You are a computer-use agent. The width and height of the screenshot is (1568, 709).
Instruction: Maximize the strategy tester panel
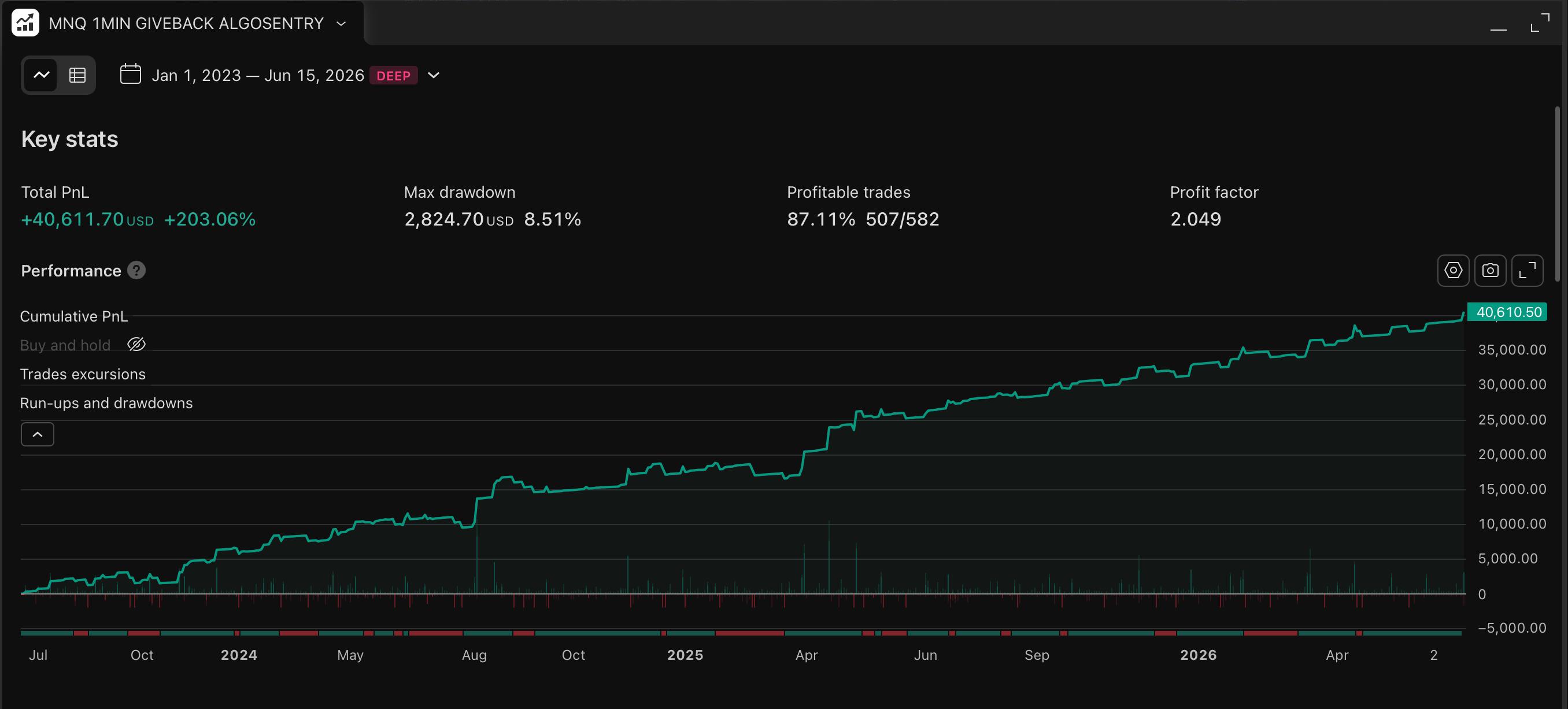pos(1540,23)
